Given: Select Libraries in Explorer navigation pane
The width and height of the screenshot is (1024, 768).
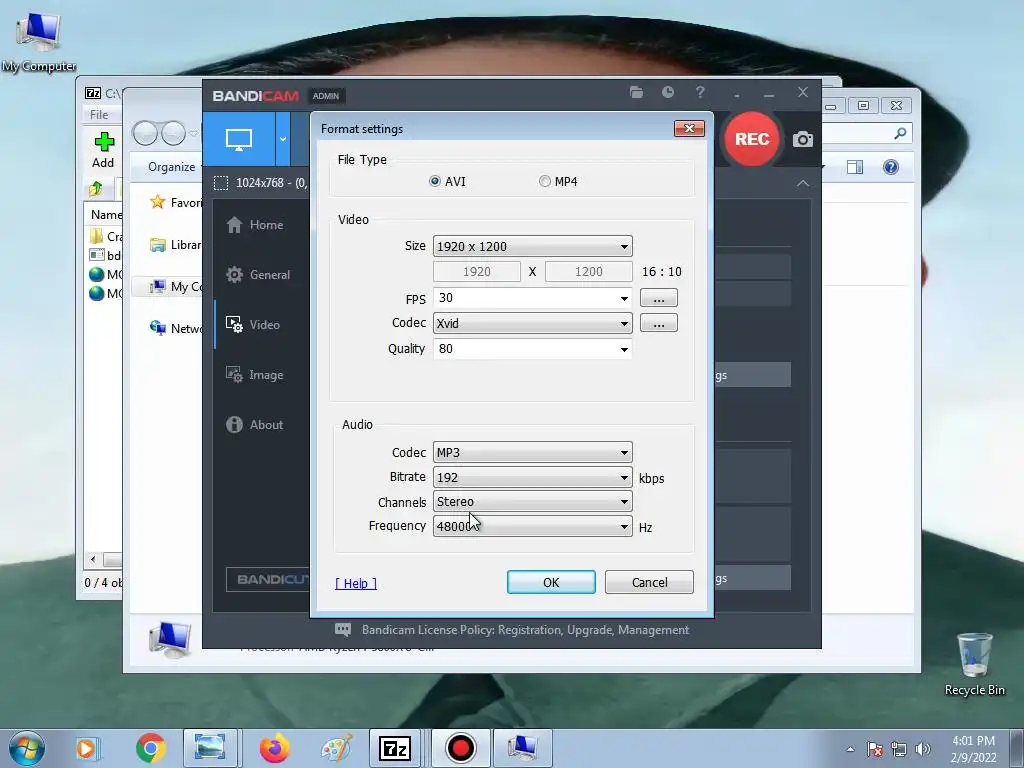Looking at the screenshot, I should [175, 245].
